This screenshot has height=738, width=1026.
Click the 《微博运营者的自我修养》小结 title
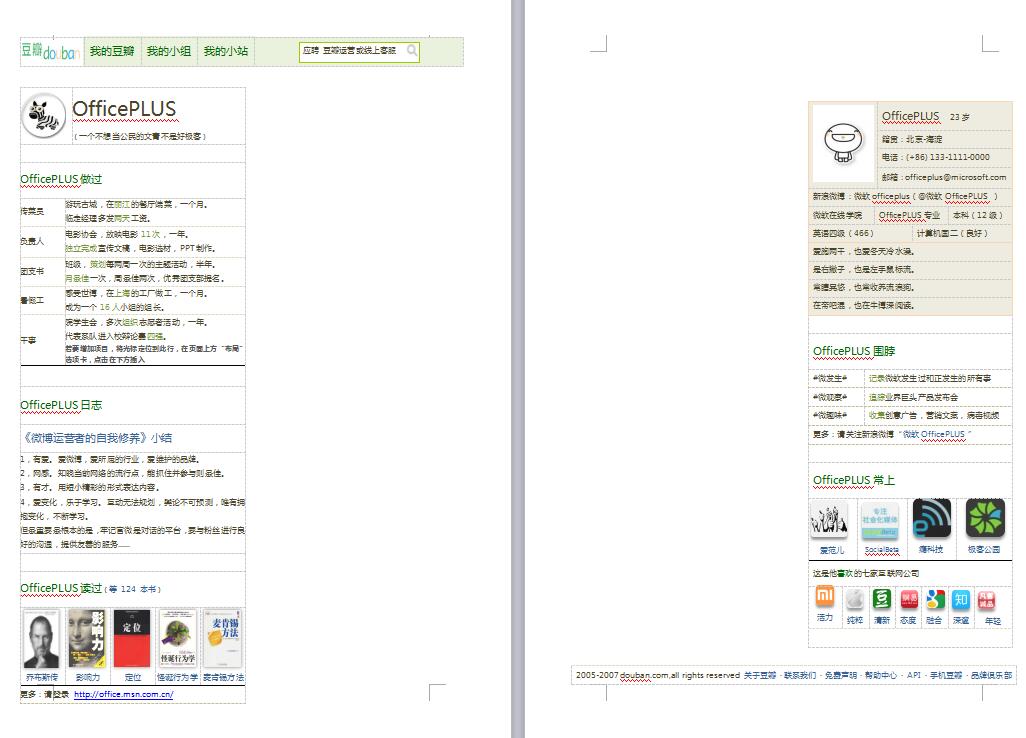96,437
